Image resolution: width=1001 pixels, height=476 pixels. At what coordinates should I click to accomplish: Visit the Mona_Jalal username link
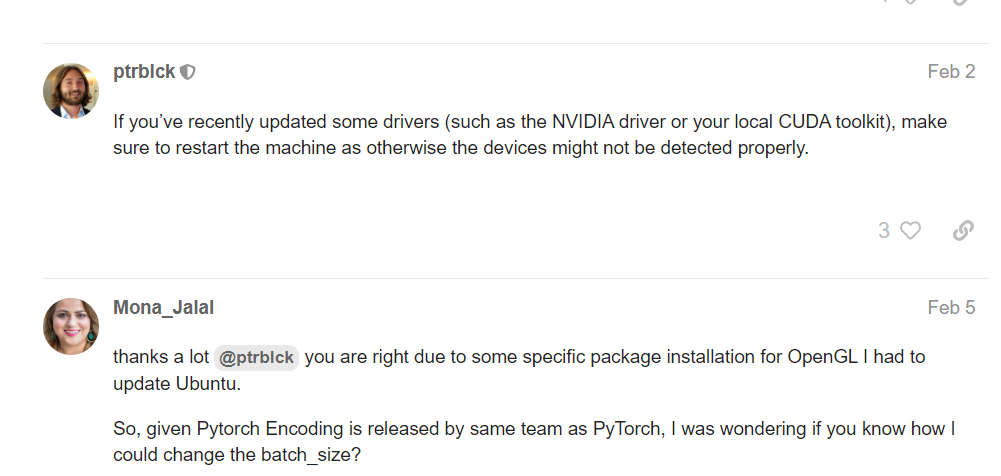[163, 307]
